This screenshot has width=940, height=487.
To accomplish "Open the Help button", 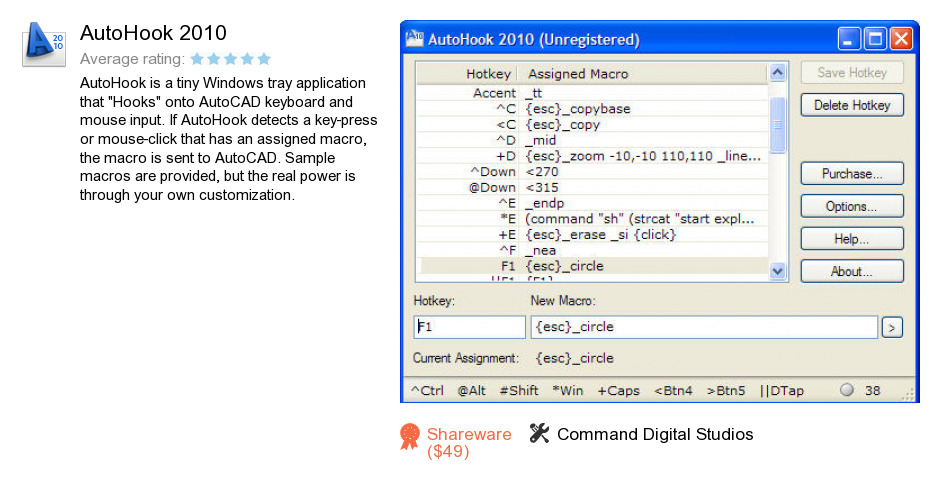I will pyautogui.click(x=852, y=239).
